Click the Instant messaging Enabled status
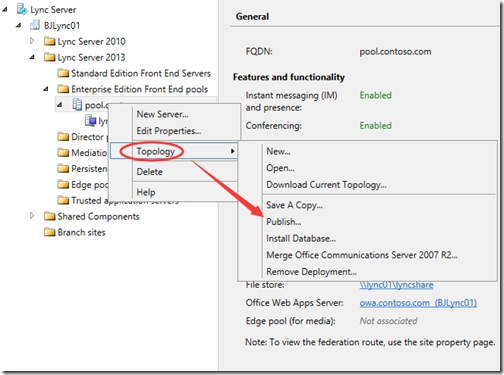 coord(375,95)
